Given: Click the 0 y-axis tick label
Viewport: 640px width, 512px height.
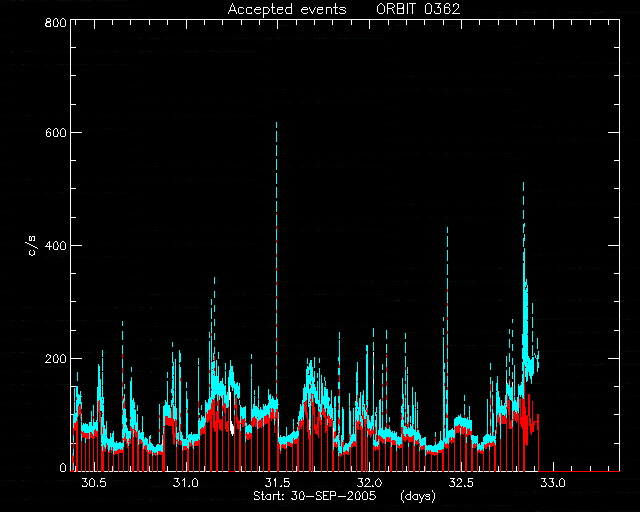Looking at the screenshot, I should point(63,467).
